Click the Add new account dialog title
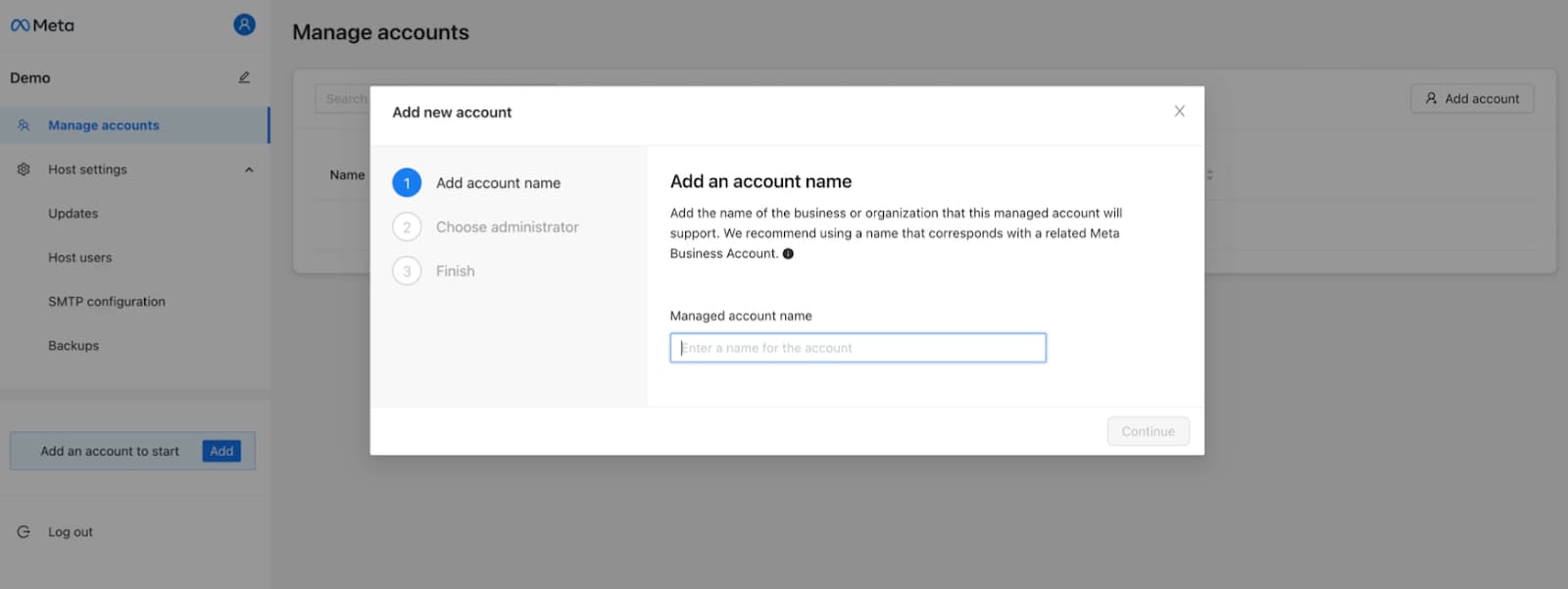 click(452, 113)
